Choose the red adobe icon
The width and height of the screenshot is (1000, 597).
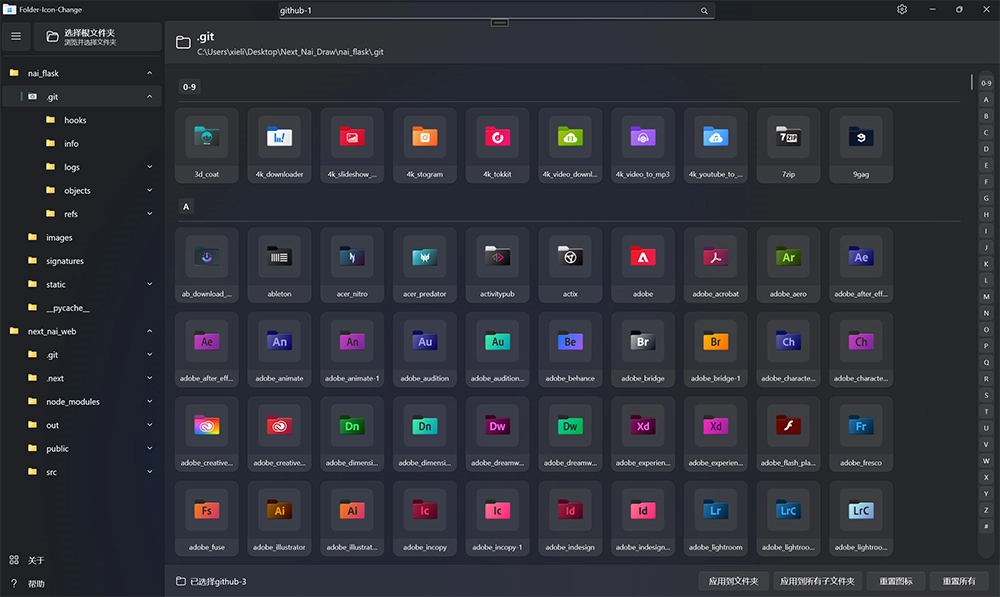pos(643,265)
